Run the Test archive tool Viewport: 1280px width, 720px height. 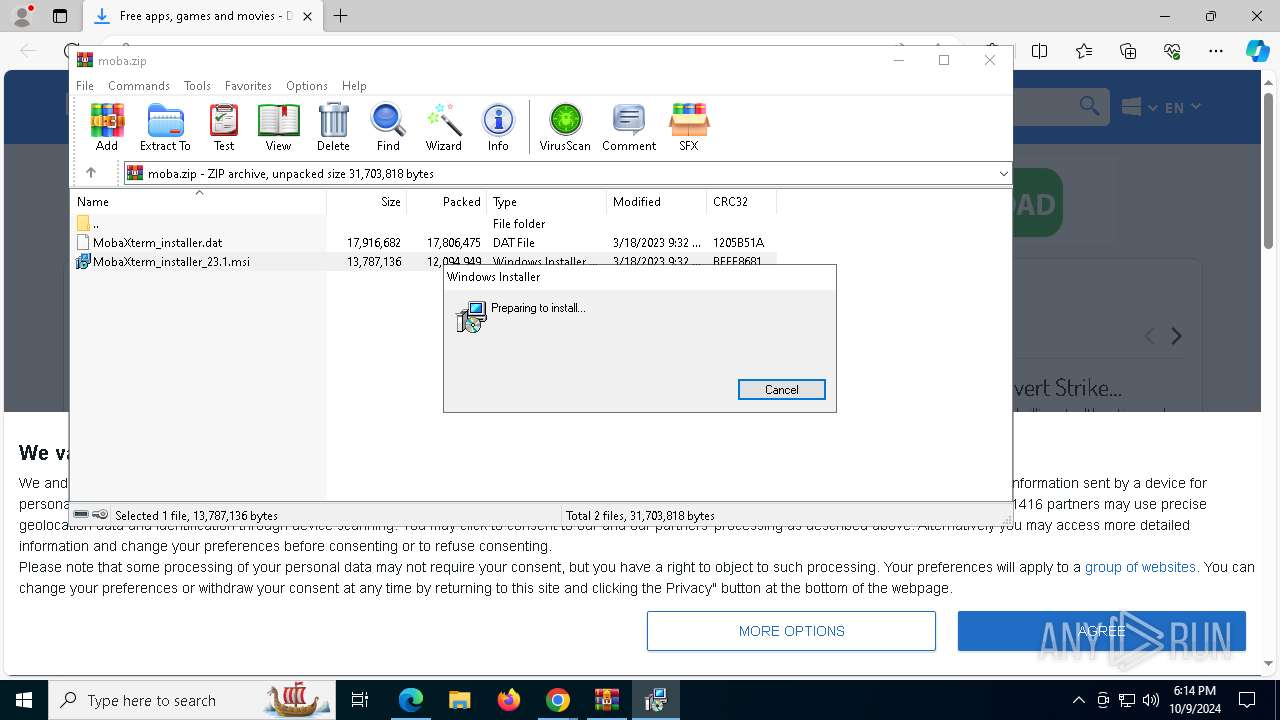pyautogui.click(x=224, y=127)
